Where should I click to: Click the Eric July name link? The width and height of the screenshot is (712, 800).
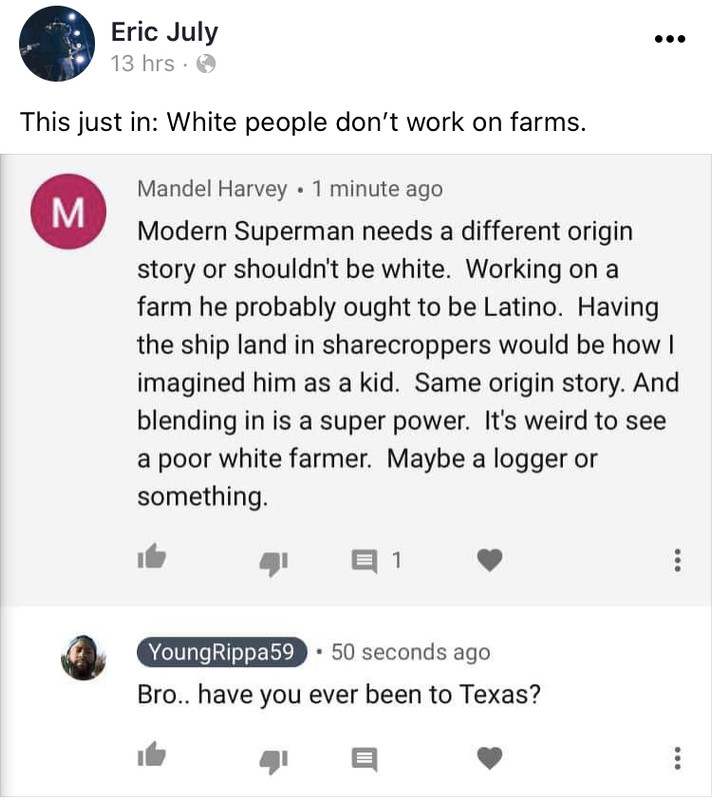point(164,32)
